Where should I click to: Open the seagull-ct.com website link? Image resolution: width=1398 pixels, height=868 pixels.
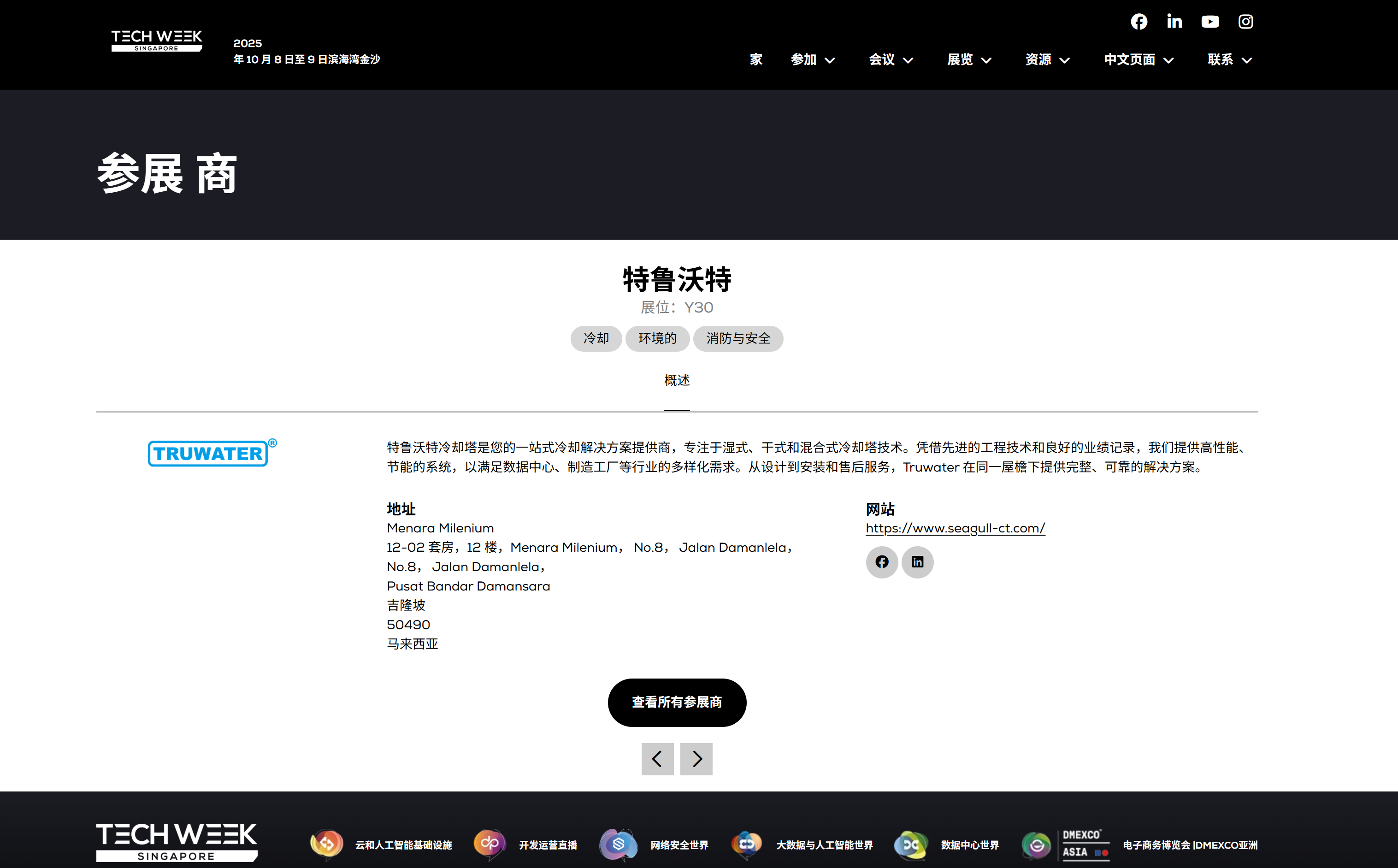955,528
